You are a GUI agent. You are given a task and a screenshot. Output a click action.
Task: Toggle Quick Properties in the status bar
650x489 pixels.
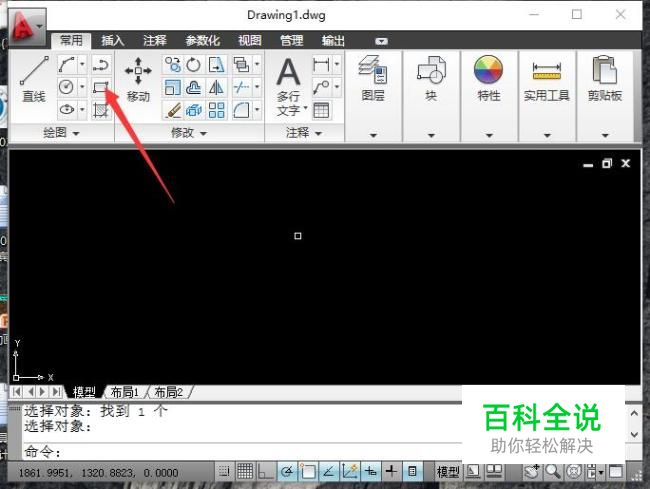(x=412, y=472)
